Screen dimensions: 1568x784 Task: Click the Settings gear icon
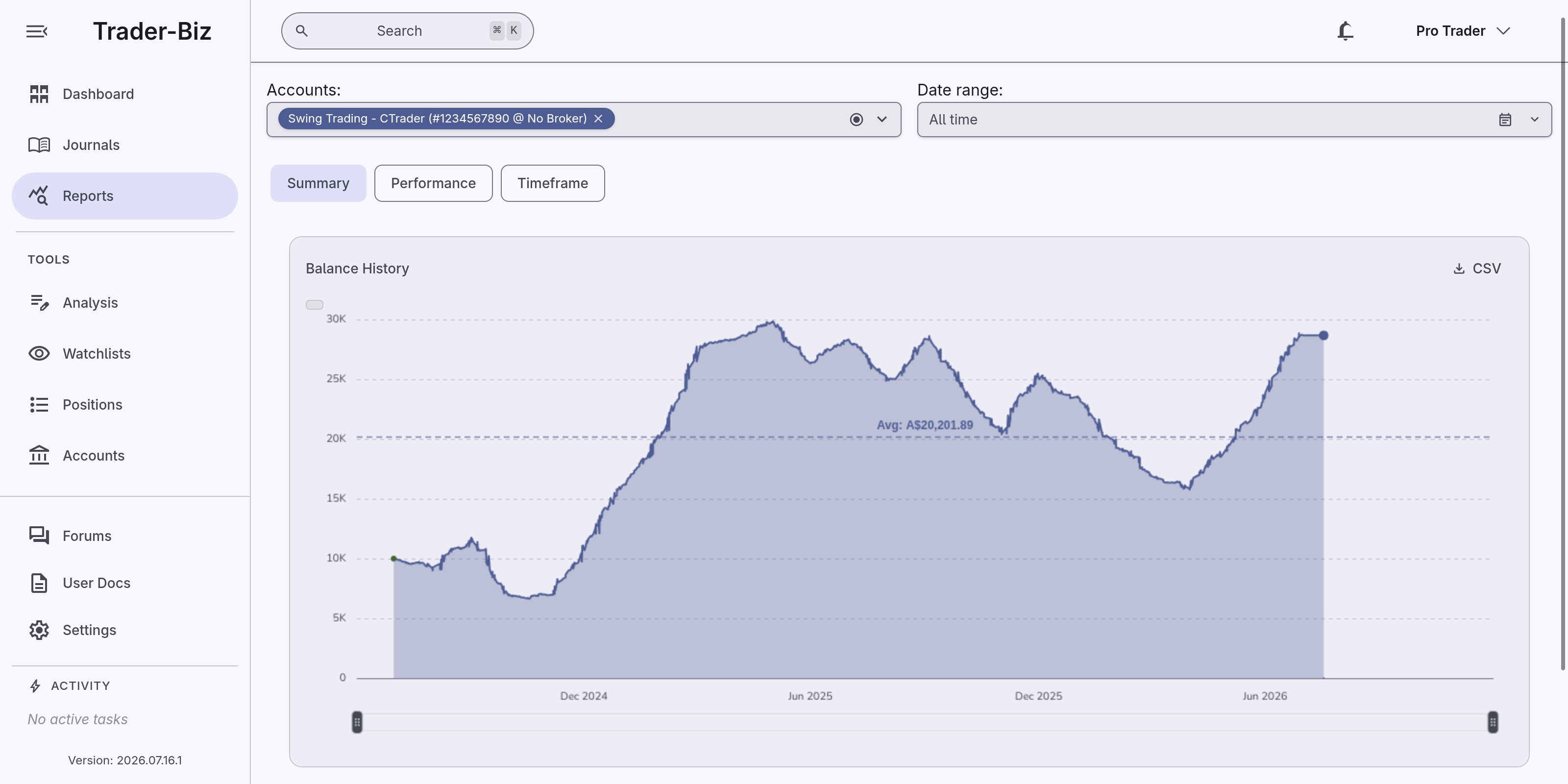click(39, 630)
